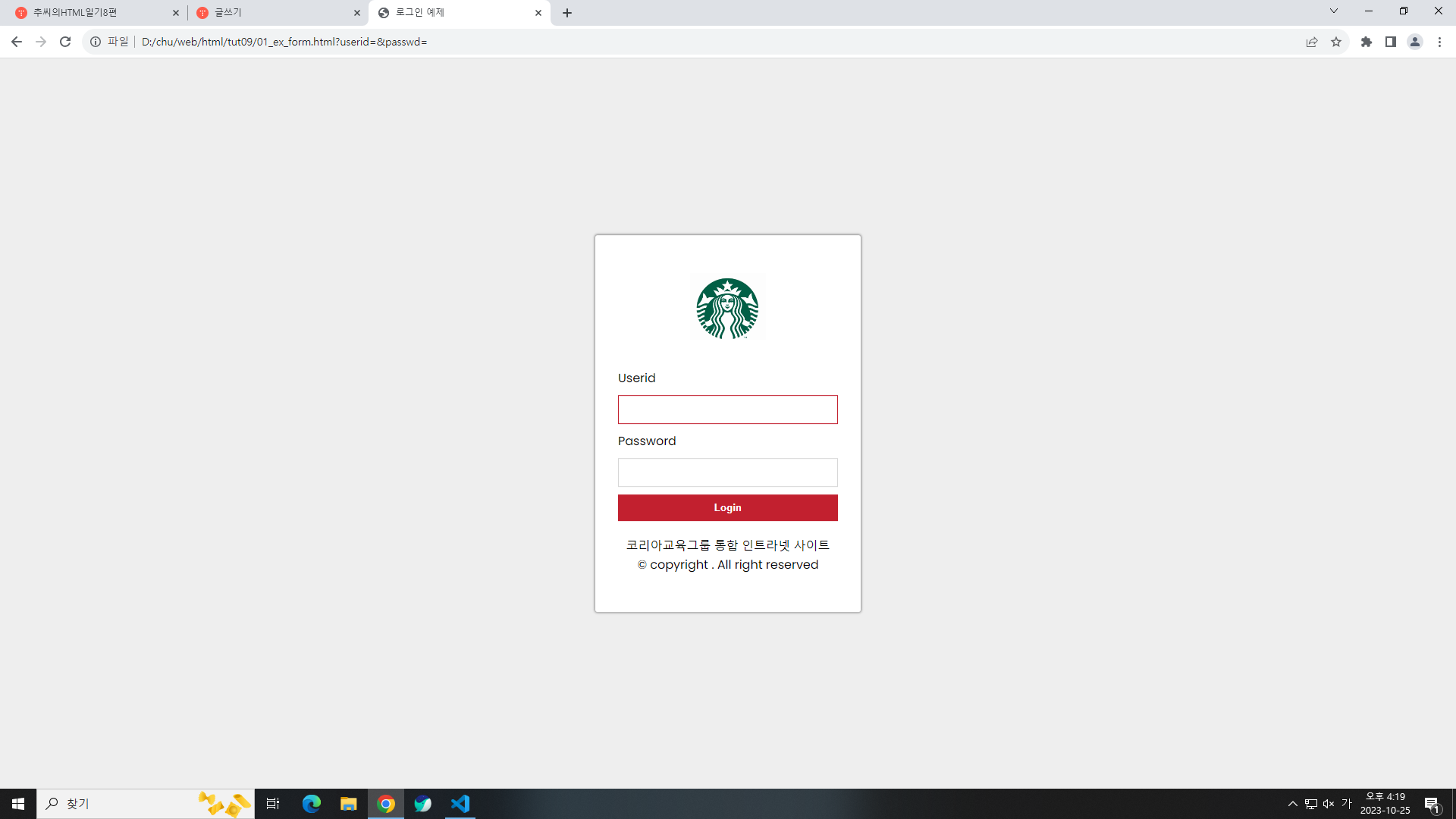Focus the Password input field
This screenshot has width=1456, height=819.
coord(727,472)
